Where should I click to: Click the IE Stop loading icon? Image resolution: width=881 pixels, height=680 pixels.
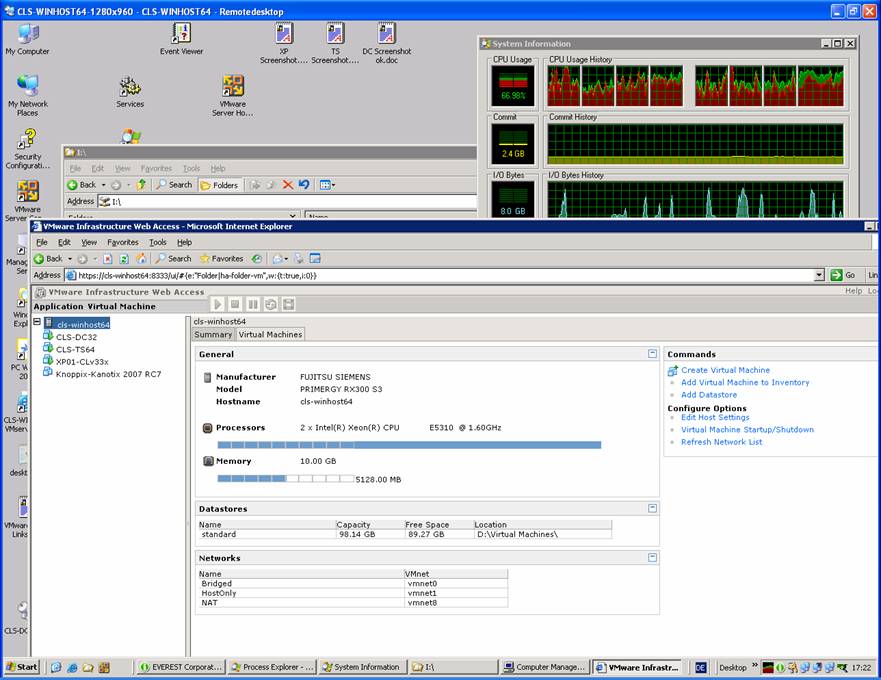tap(107, 259)
